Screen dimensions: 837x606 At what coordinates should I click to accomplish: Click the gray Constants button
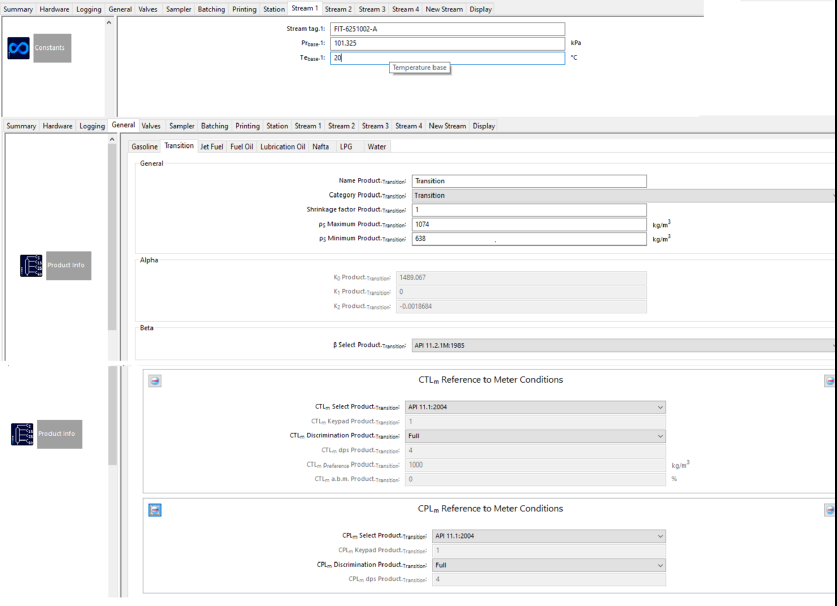pos(52,48)
